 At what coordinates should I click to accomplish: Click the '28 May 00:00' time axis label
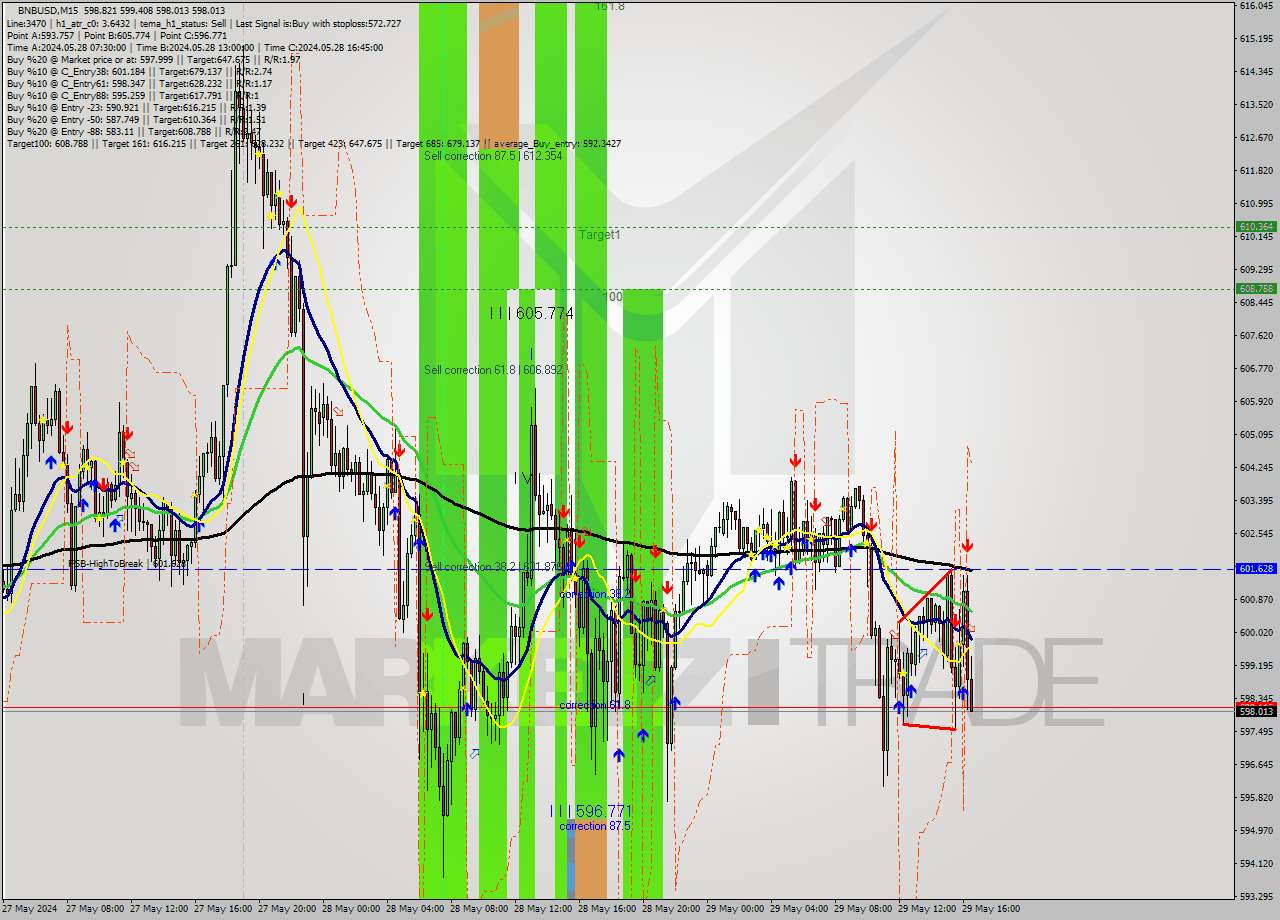click(x=351, y=909)
